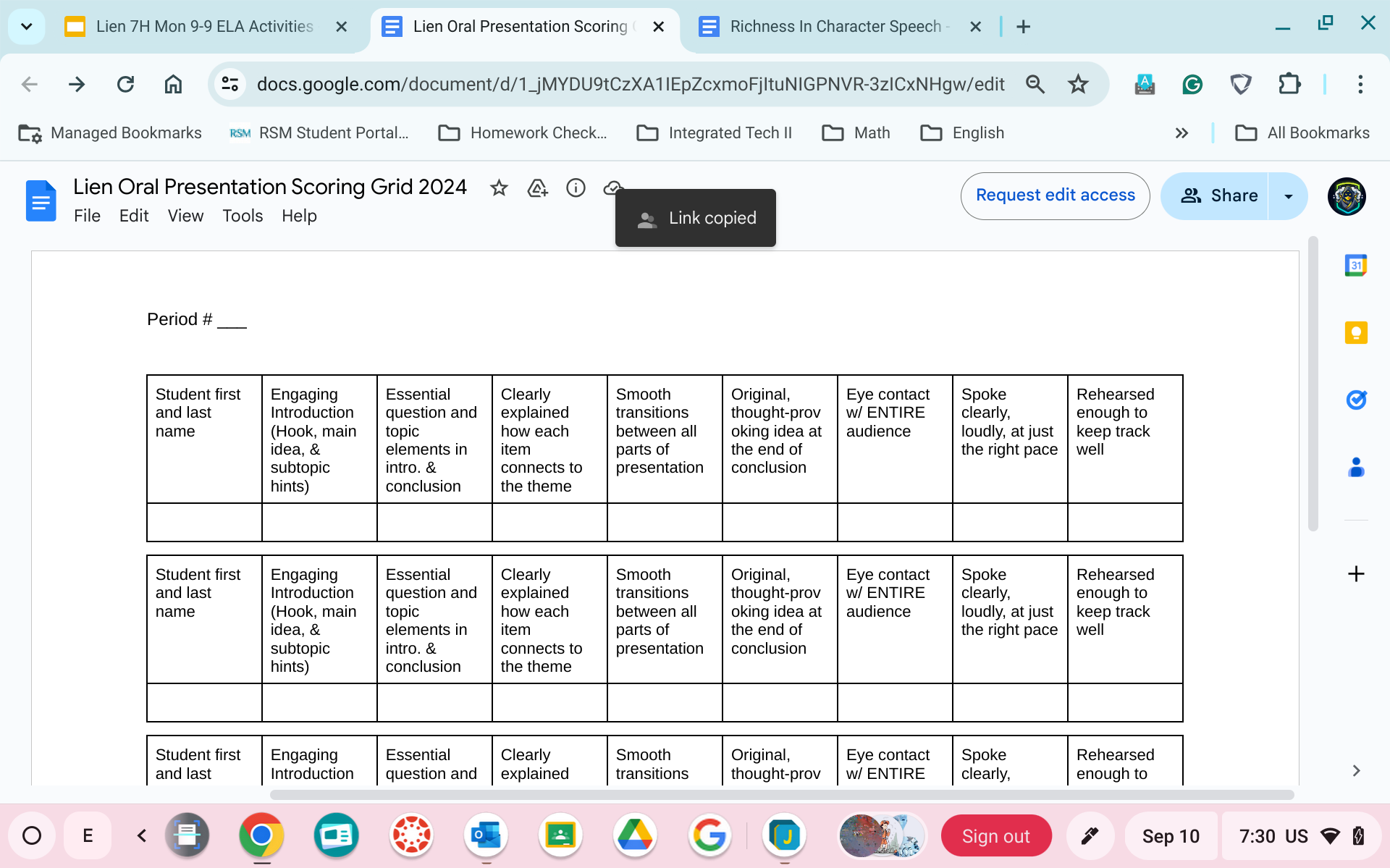The height and width of the screenshot is (868, 1390).
Task: Open Google Tasks side panel
Action: click(x=1355, y=400)
